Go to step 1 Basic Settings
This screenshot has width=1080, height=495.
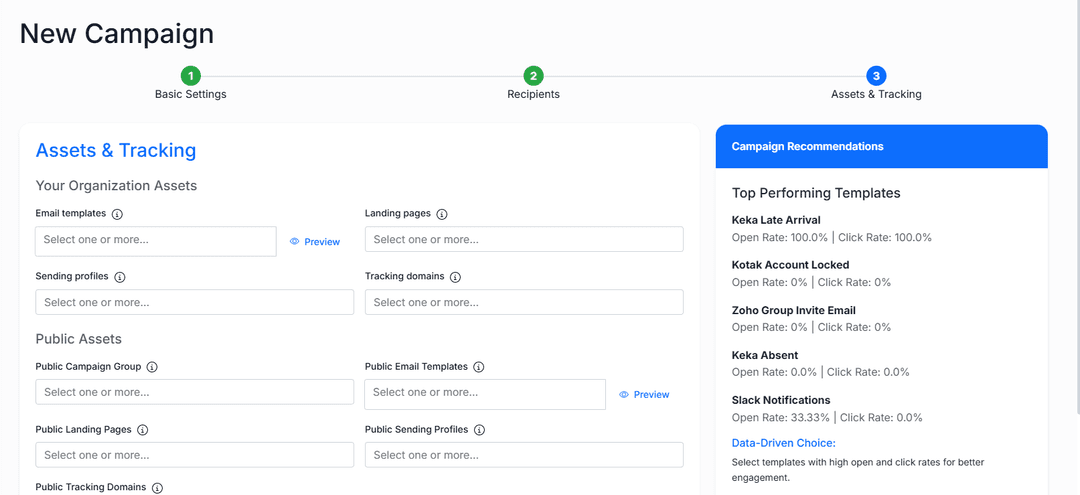point(190,76)
